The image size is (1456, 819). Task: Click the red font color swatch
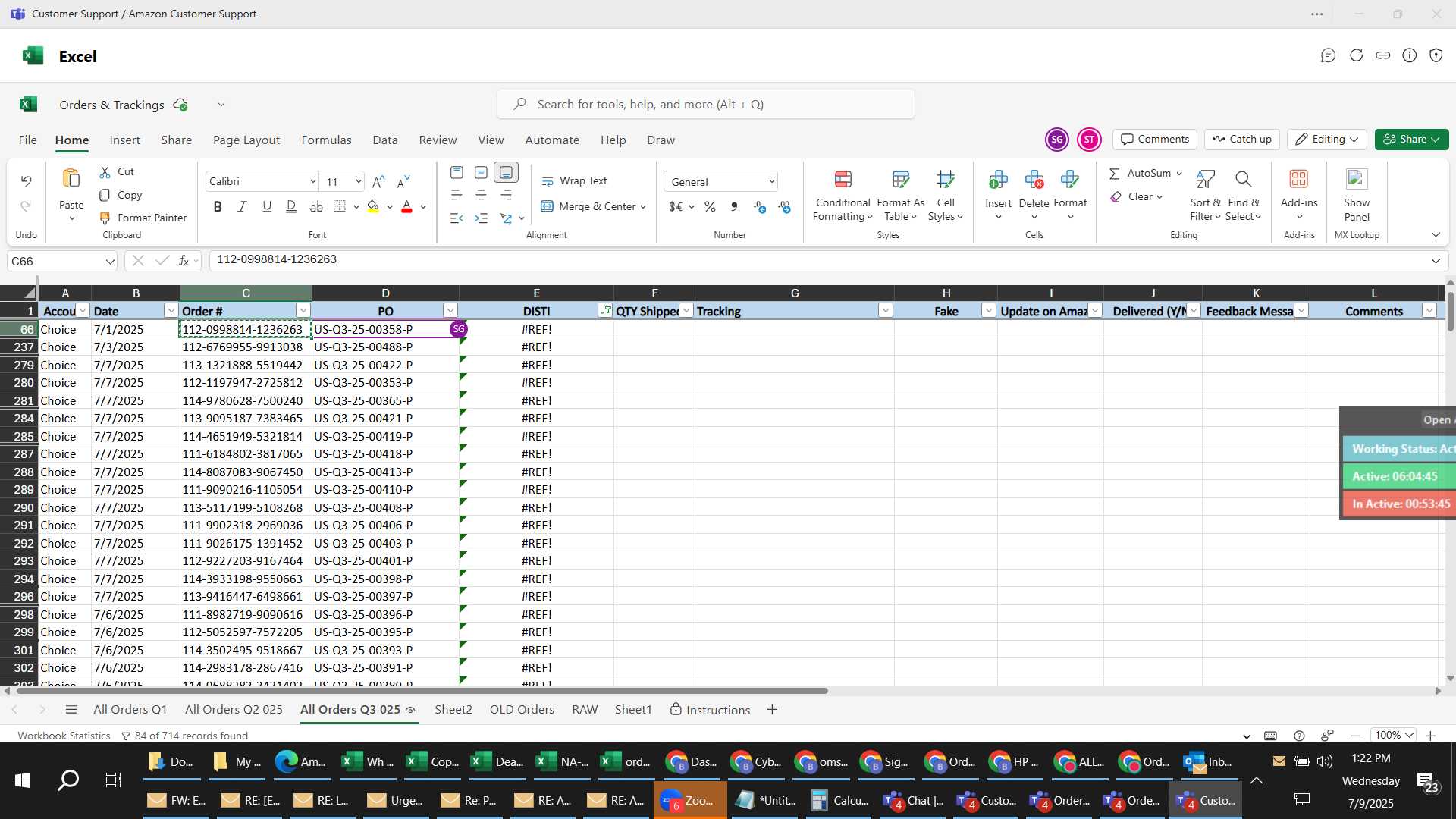point(406,206)
